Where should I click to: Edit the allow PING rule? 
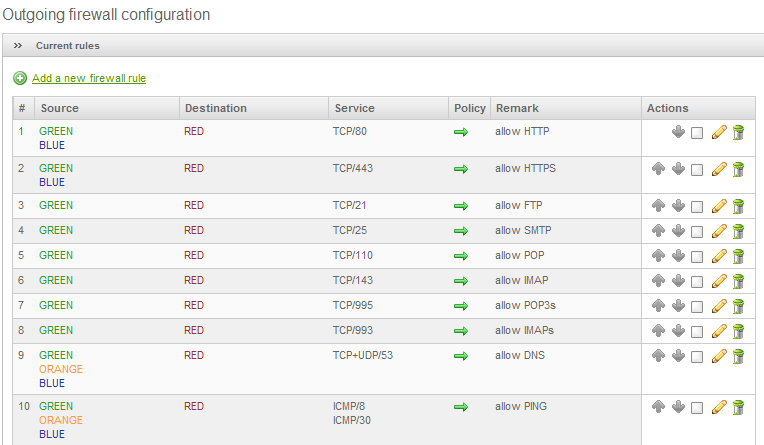[718, 407]
